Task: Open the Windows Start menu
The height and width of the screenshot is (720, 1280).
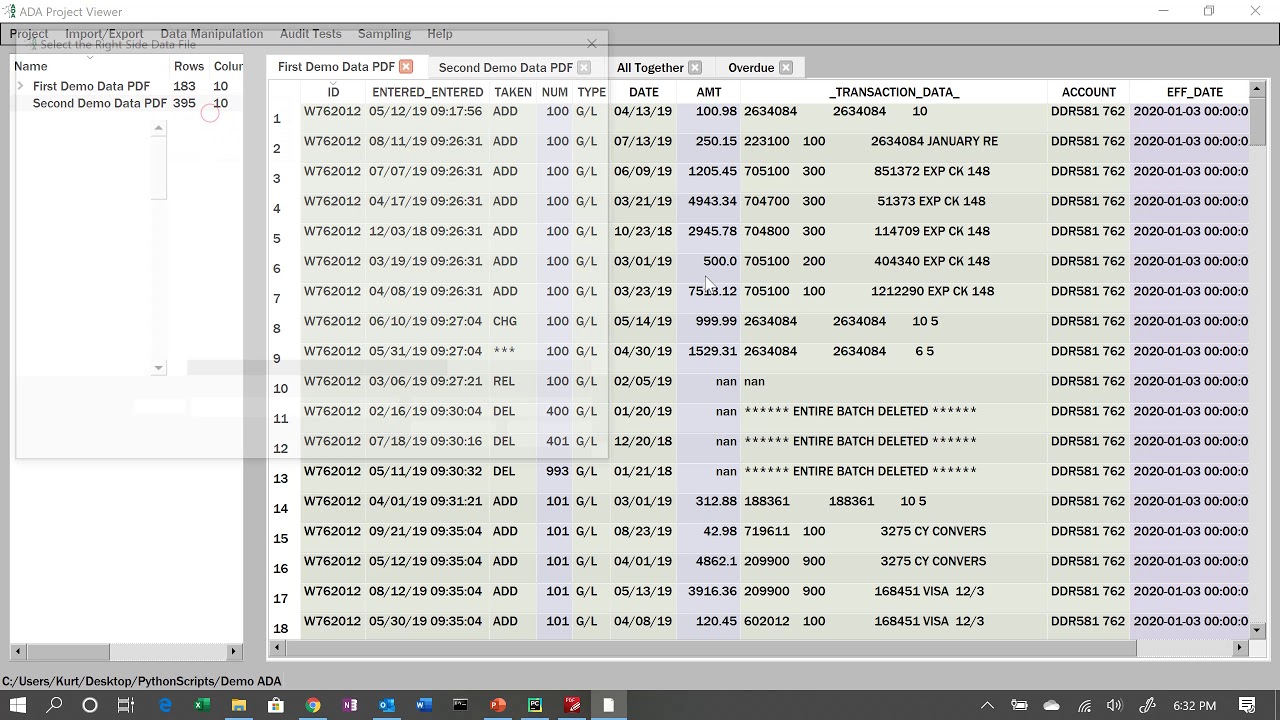Action: pyautogui.click(x=19, y=705)
